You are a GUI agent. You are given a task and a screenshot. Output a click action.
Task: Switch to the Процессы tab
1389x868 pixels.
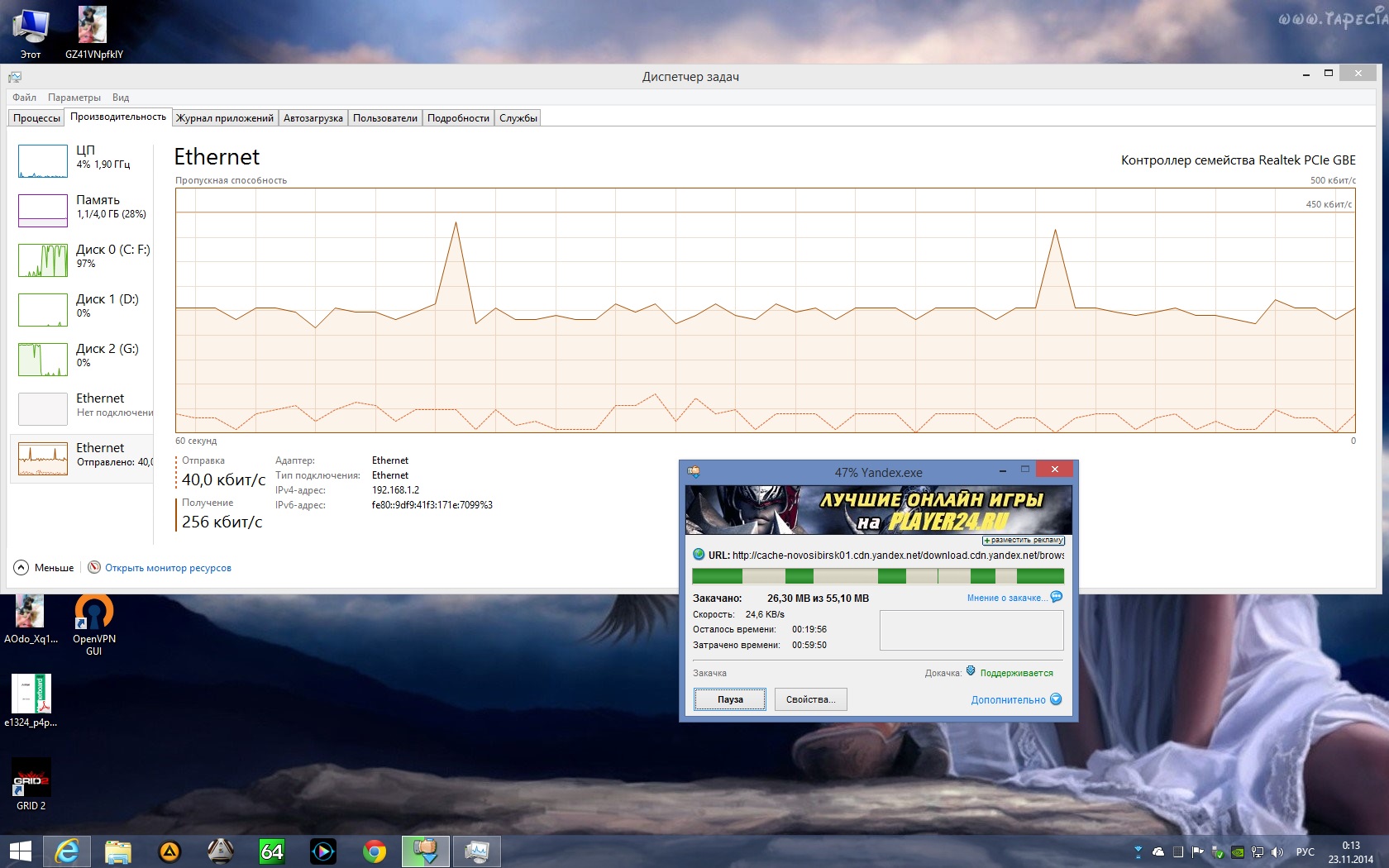(x=36, y=118)
